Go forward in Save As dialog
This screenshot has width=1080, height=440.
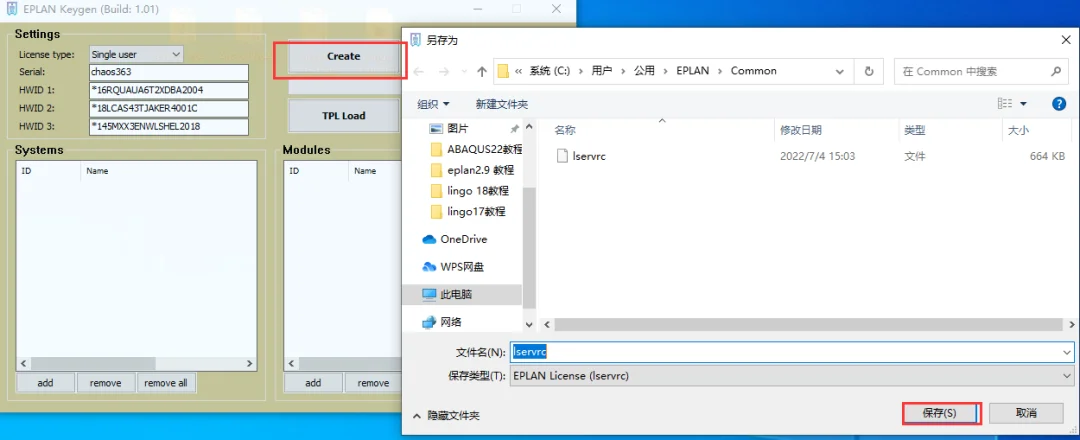[x=444, y=72]
